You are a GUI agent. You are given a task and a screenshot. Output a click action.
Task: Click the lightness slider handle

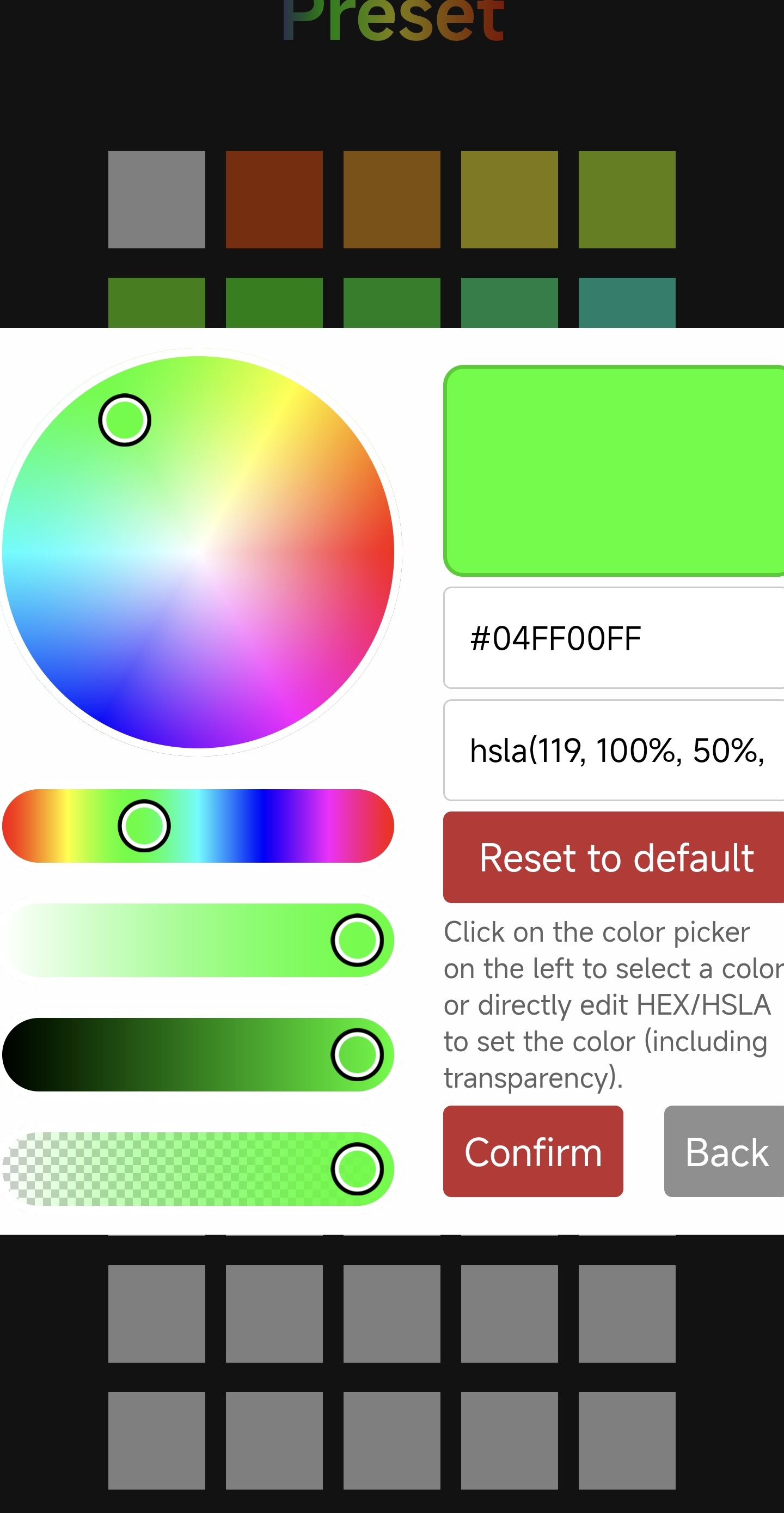pos(357,1054)
